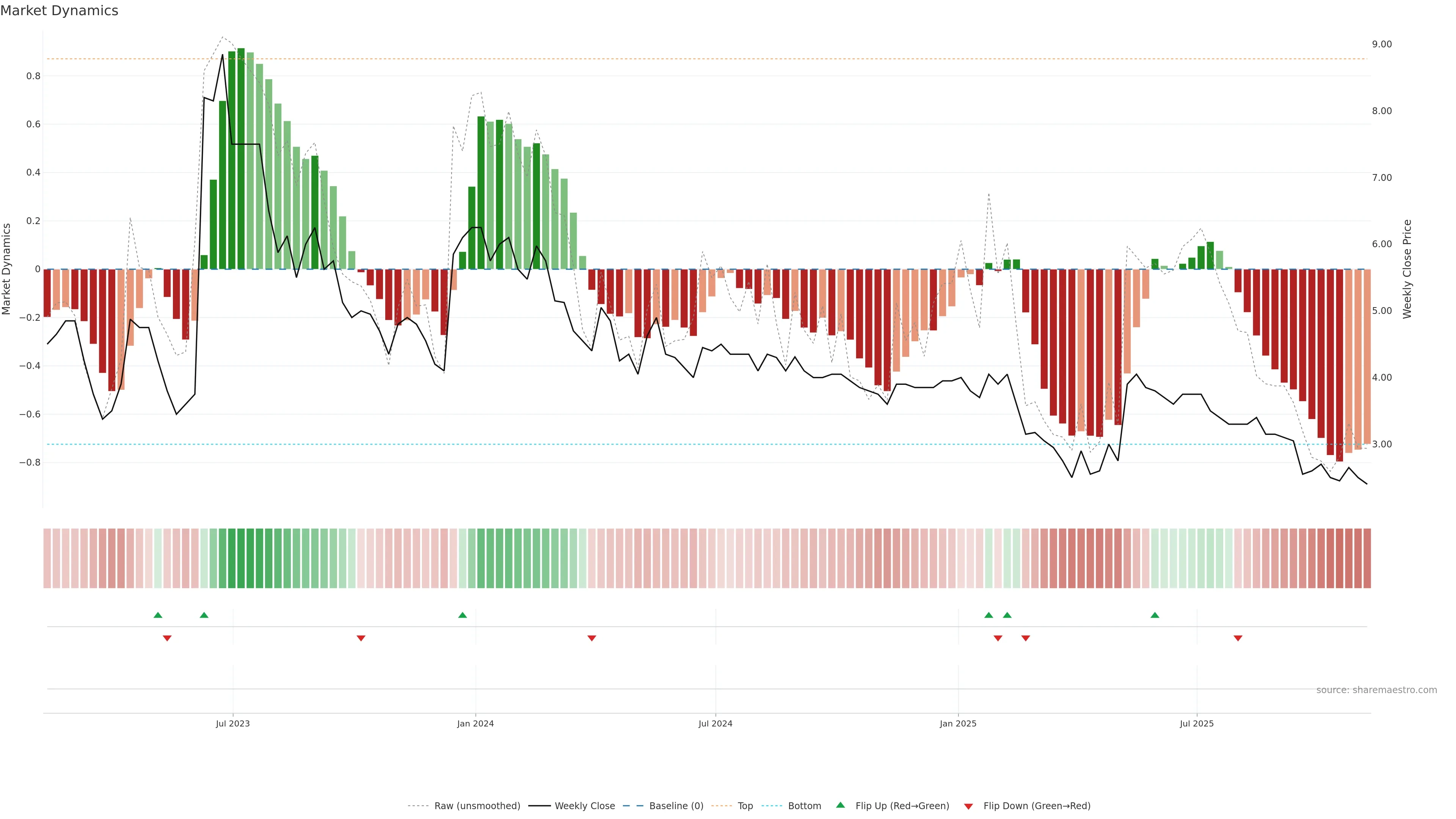Click the Flip Down marker between Jan and Jul 2024
This screenshot has height=819, width=1456.
pyautogui.click(x=592, y=638)
